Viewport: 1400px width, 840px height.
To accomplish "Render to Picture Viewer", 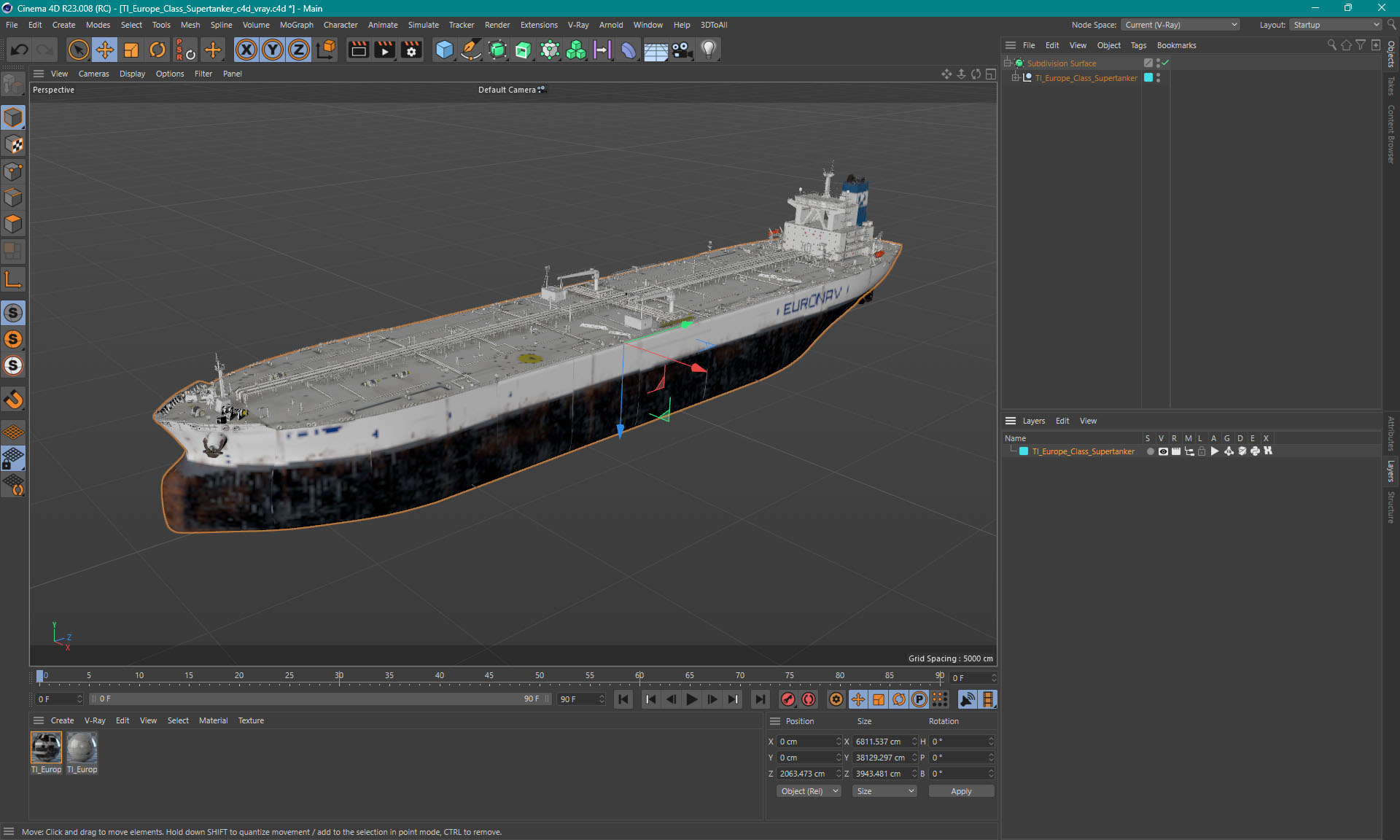I will tap(384, 50).
